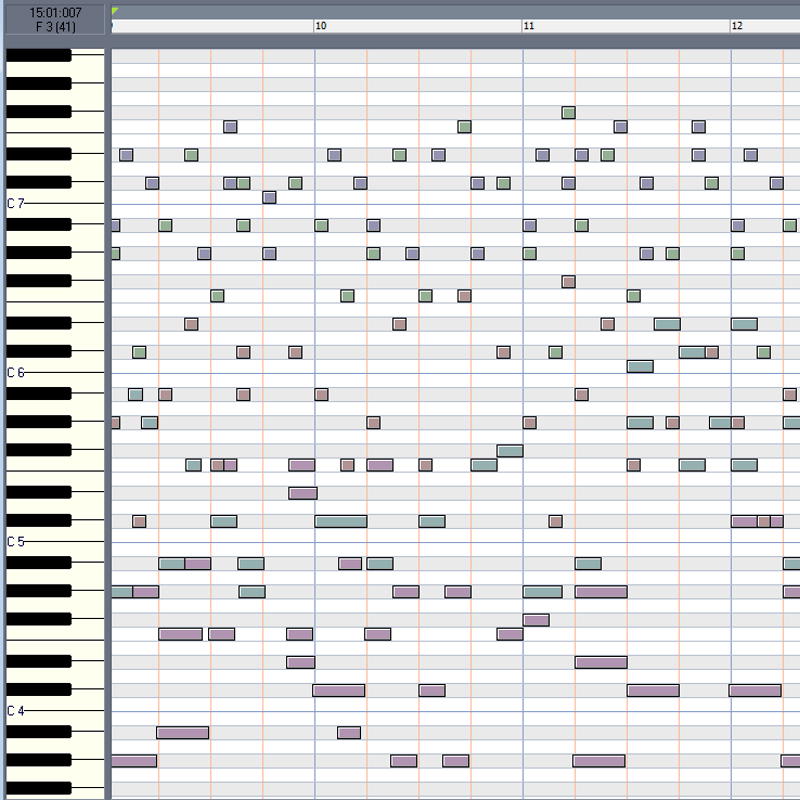Select the short purple A#3 note in measure 10
800x800 pixels.
pyautogui.click(x=349, y=733)
